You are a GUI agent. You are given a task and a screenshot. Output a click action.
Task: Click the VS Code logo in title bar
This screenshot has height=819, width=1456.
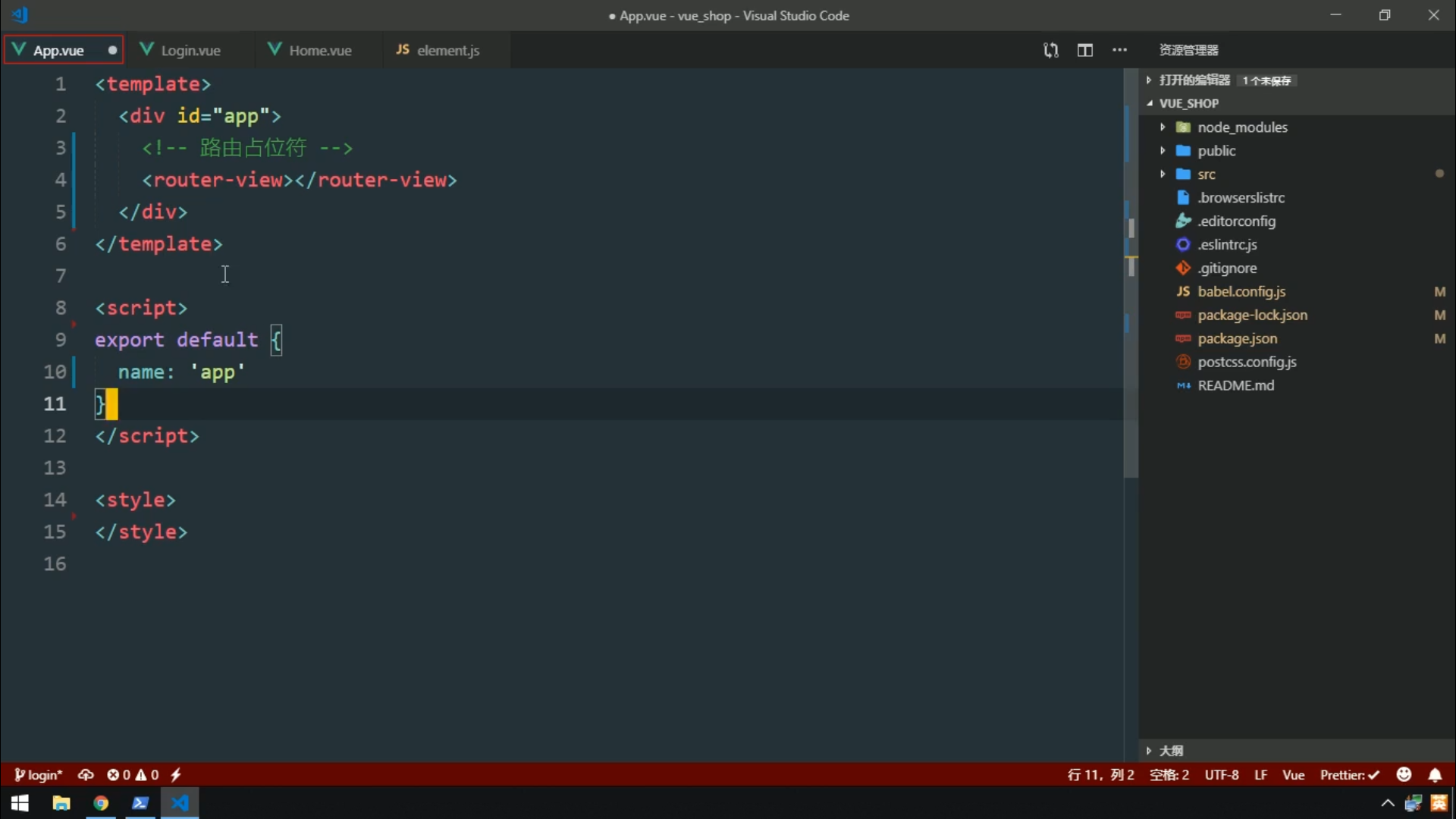(20, 14)
